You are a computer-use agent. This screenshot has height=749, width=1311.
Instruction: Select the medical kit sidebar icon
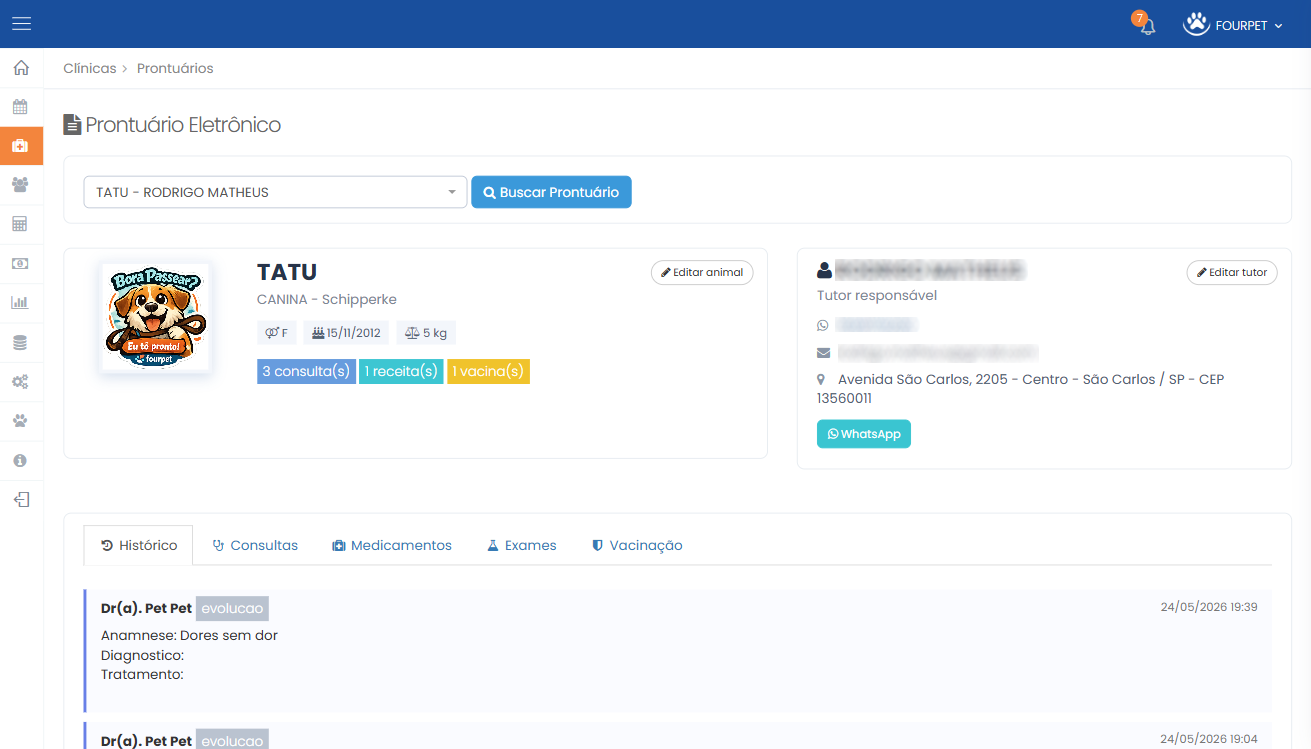click(x=21, y=146)
